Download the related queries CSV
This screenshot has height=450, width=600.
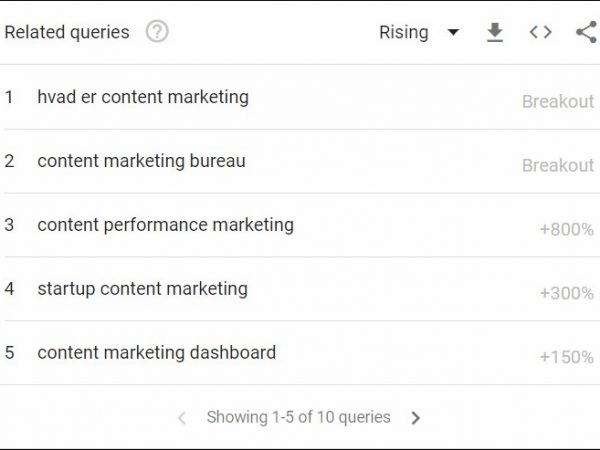point(494,32)
